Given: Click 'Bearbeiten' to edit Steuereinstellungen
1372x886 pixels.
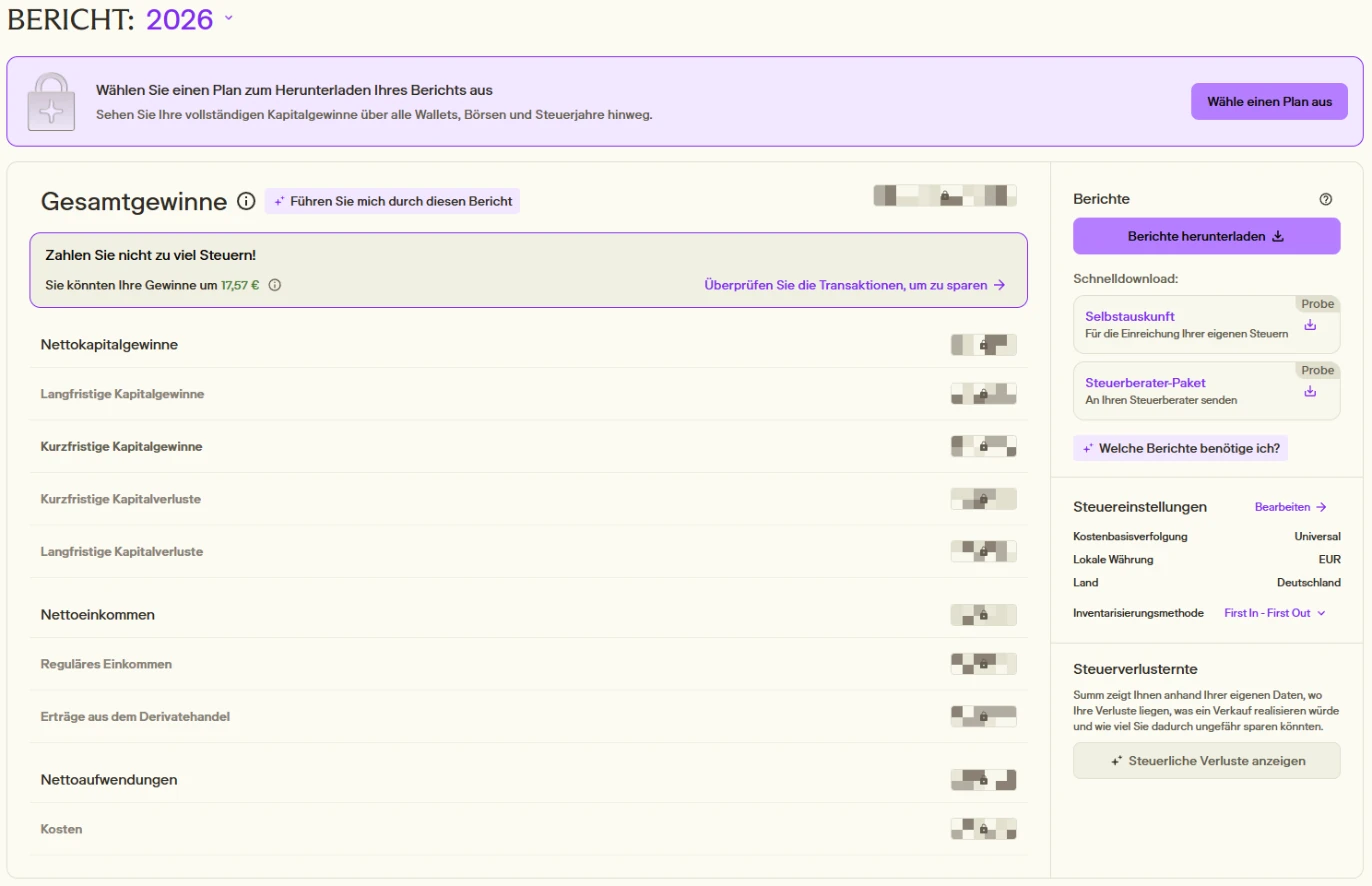Looking at the screenshot, I should click(1291, 507).
